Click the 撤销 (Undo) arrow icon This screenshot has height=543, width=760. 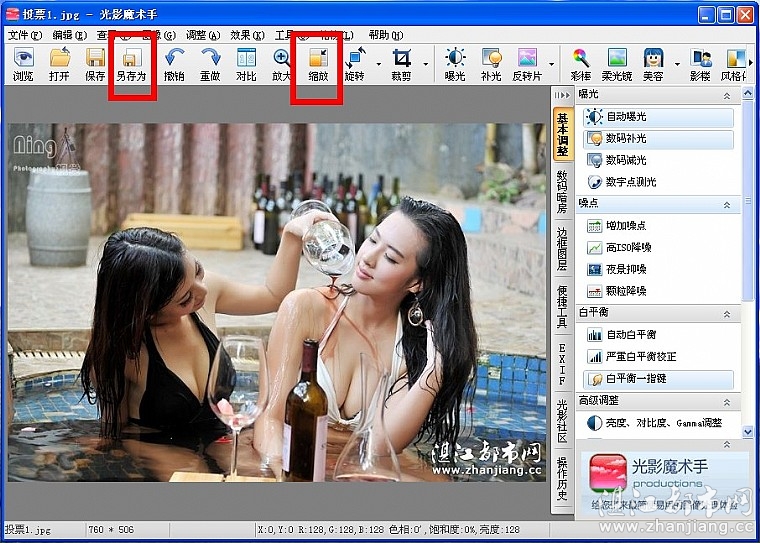pyautogui.click(x=174, y=62)
